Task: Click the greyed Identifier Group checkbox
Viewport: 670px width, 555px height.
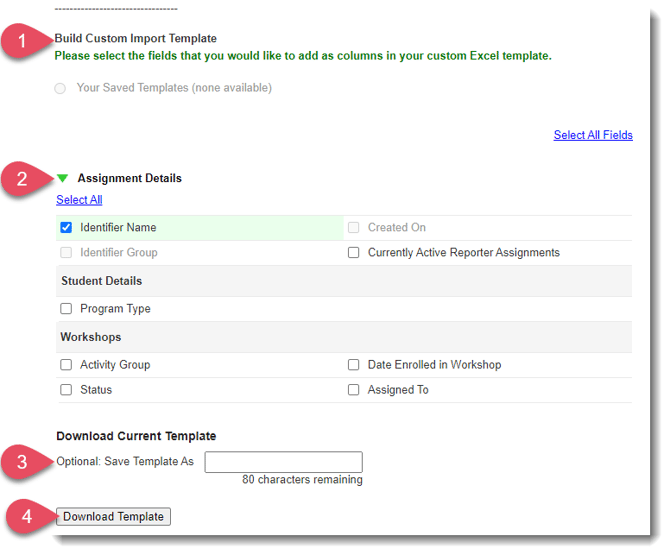Action: pos(67,253)
